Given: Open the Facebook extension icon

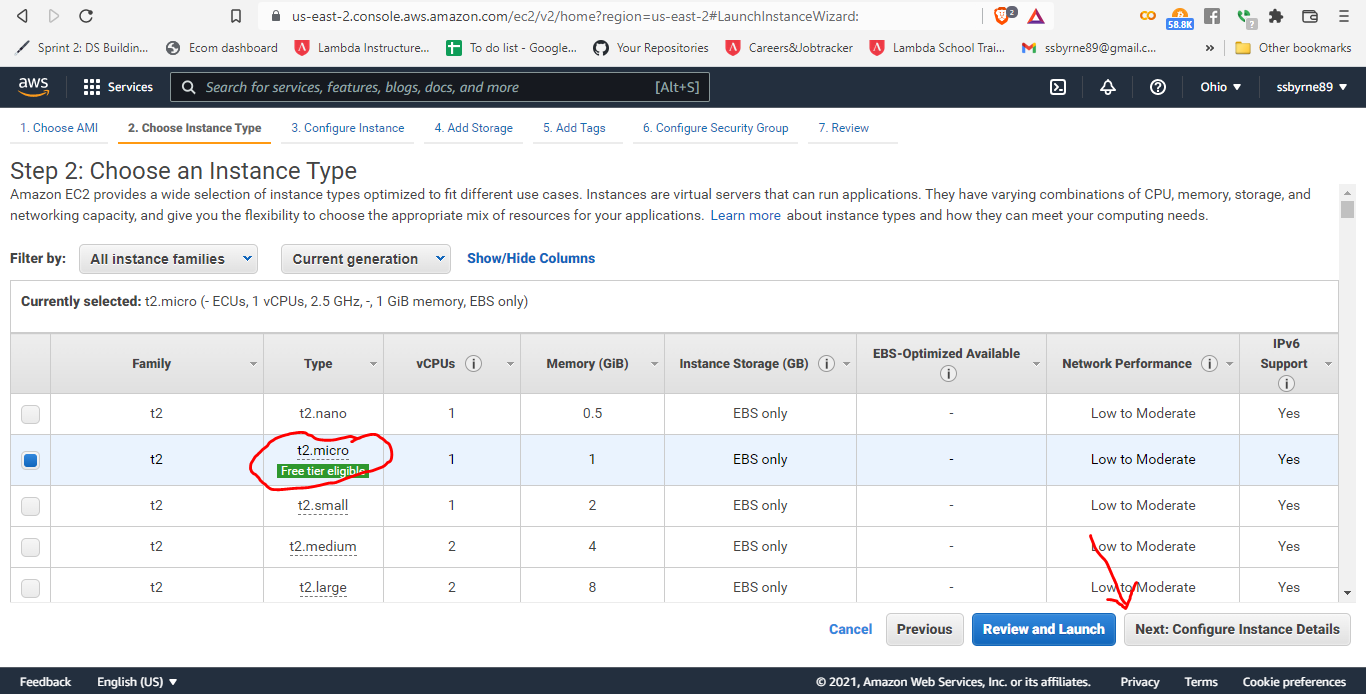Looking at the screenshot, I should pos(1212,16).
